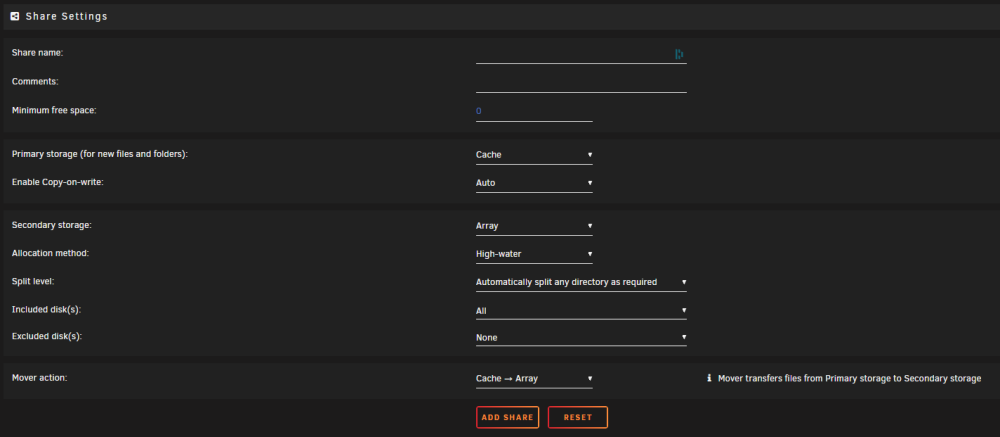The image size is (1000, 437).
Task: Click the 'Mover action:' label
Action: tap(40, 378)
